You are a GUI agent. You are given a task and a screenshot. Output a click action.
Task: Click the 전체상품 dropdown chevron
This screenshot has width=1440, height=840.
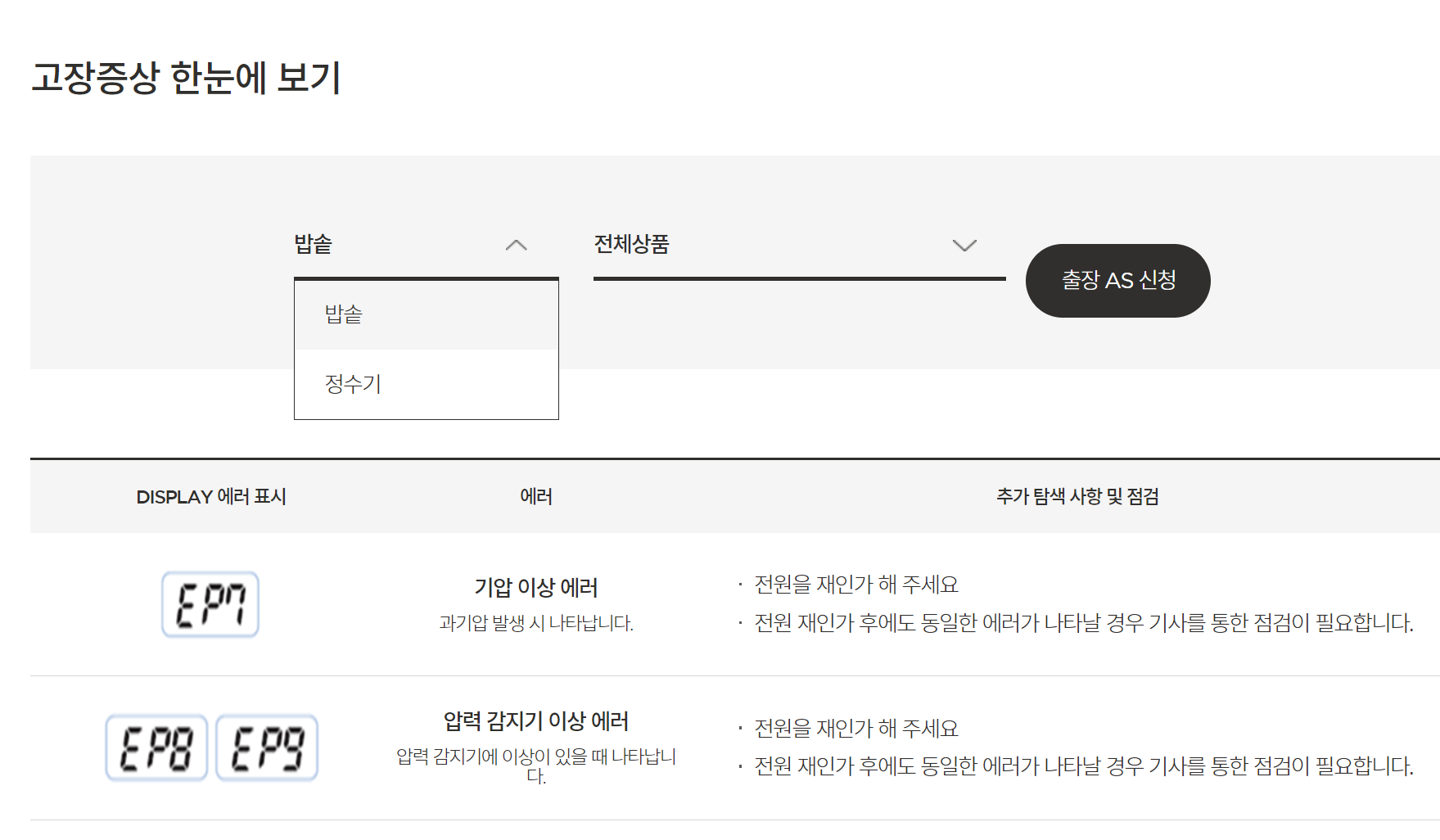[x=964, y=245]
